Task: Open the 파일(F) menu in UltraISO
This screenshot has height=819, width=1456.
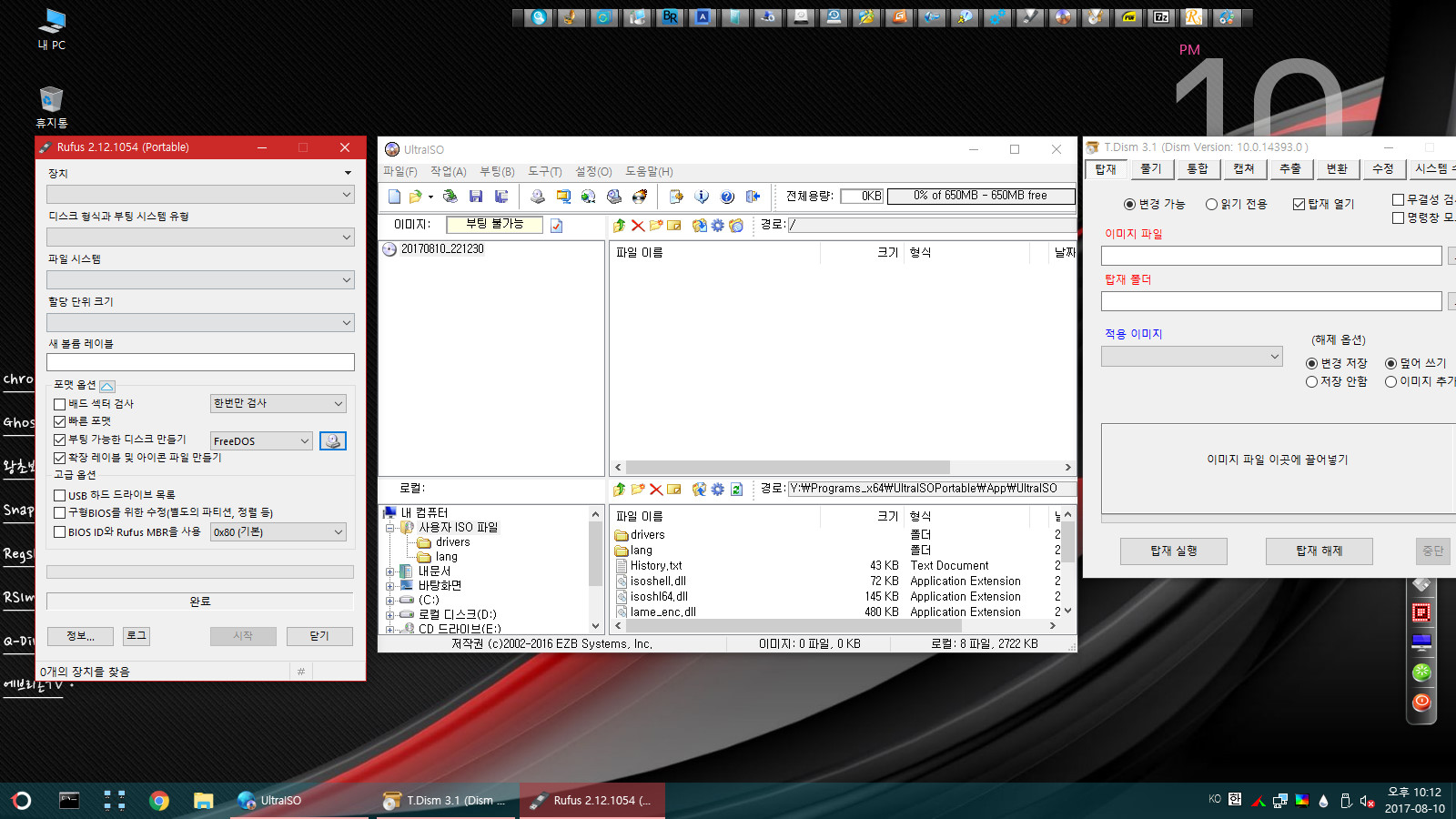Action: (x=399, y=172)
